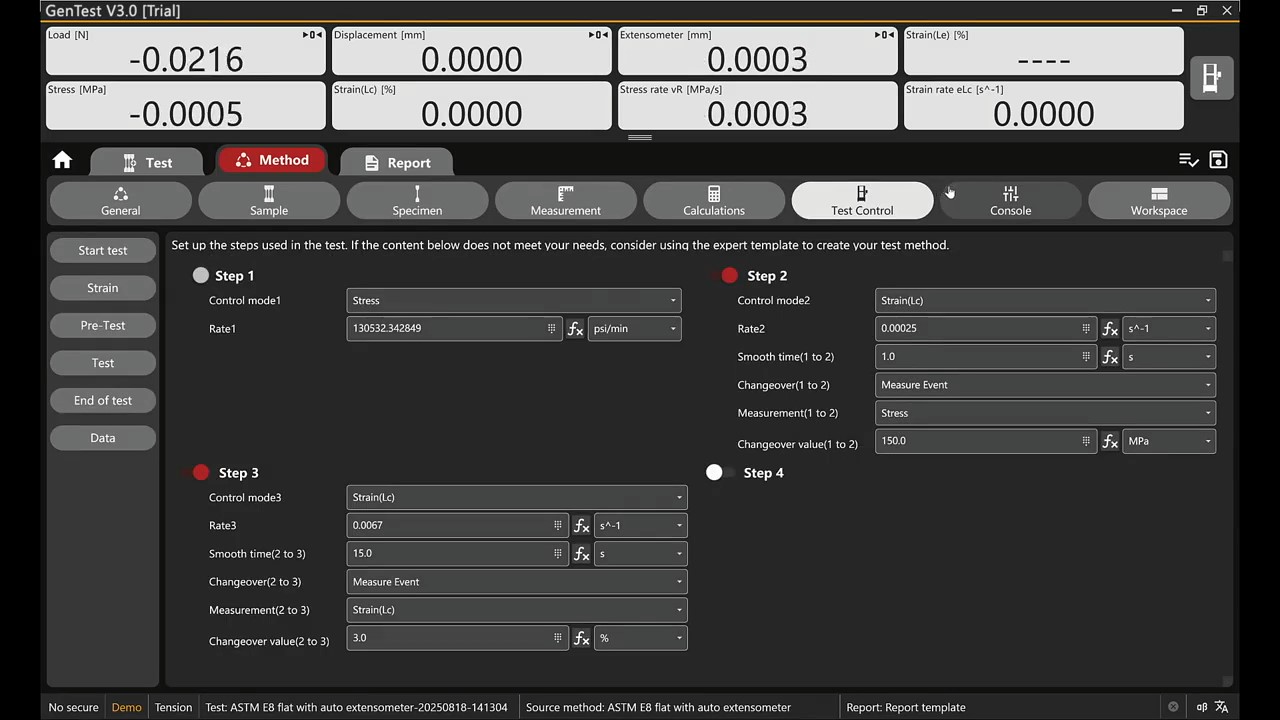The height and width of the screenshot is (720, 1280).
Task: Click the save method floppy disk icon
Action: click(x=1218, y=160)
